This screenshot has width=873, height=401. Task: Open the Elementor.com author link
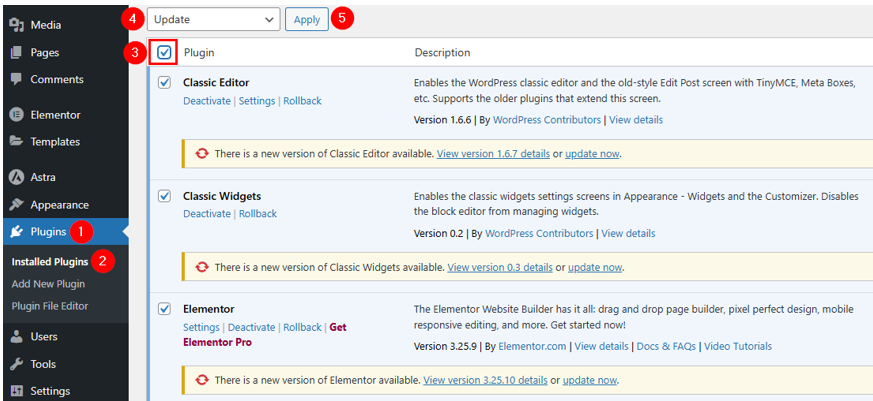tap(532, 346)
